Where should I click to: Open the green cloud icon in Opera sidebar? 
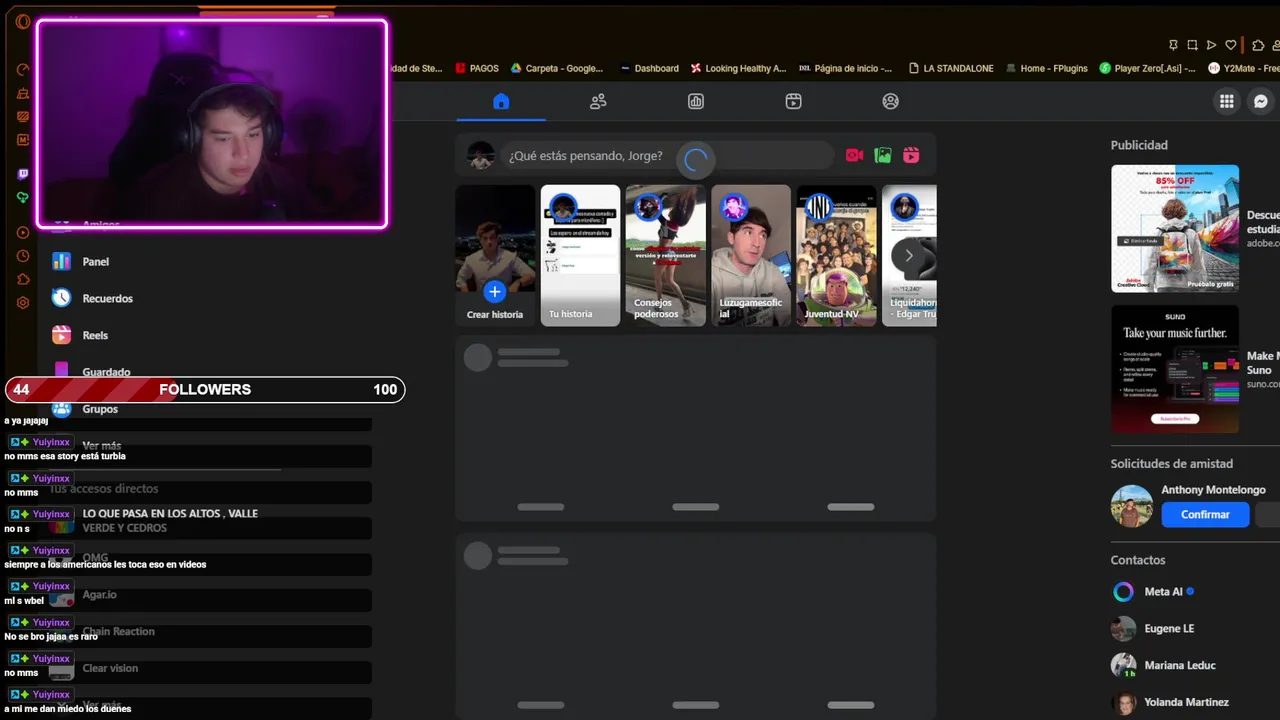tap(23, 198)
